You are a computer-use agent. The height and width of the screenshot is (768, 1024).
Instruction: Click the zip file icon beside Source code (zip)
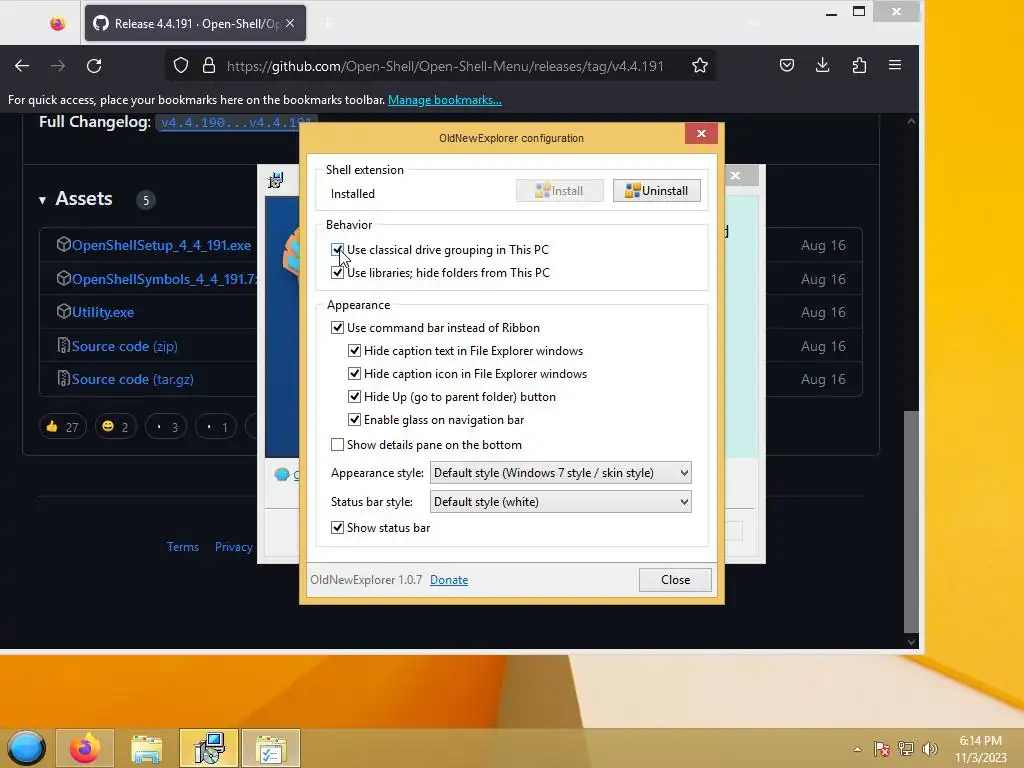[x=63, y=345]
